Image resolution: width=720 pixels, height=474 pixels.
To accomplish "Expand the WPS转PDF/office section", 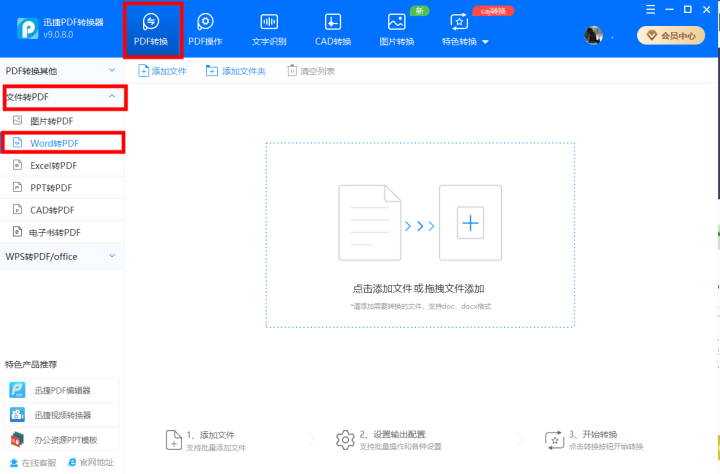I will coord(62,256).
